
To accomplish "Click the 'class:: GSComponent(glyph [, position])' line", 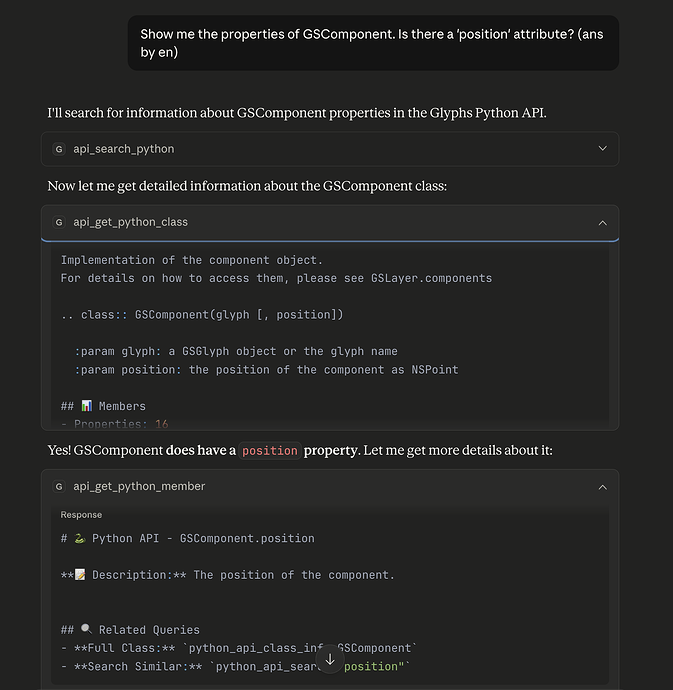I will pos(202,315).
